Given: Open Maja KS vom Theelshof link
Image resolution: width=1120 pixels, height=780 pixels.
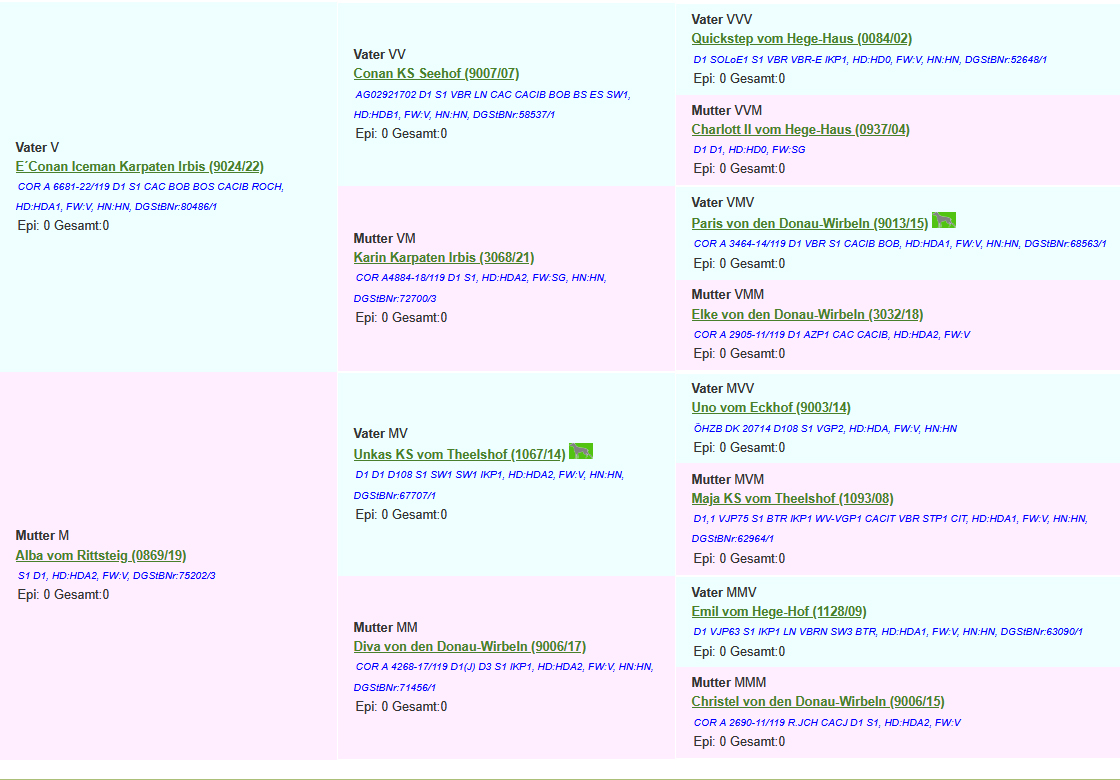Looking at the screenshot, I should point(792,499).
